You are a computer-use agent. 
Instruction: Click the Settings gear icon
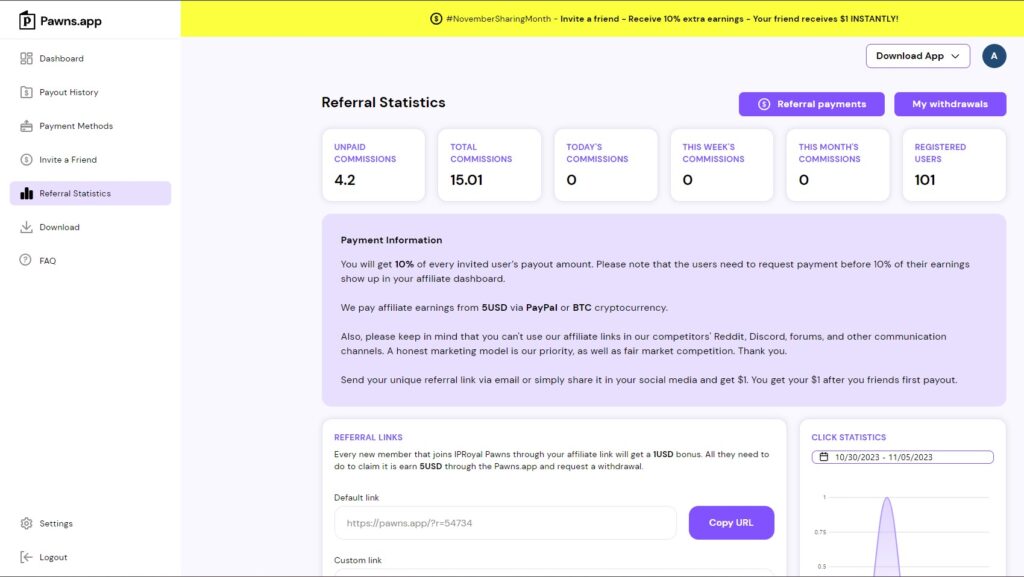click(26, 523)
